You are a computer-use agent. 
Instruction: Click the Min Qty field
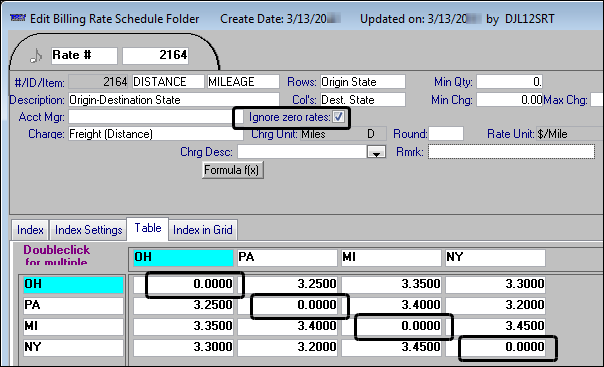[509, 82]
